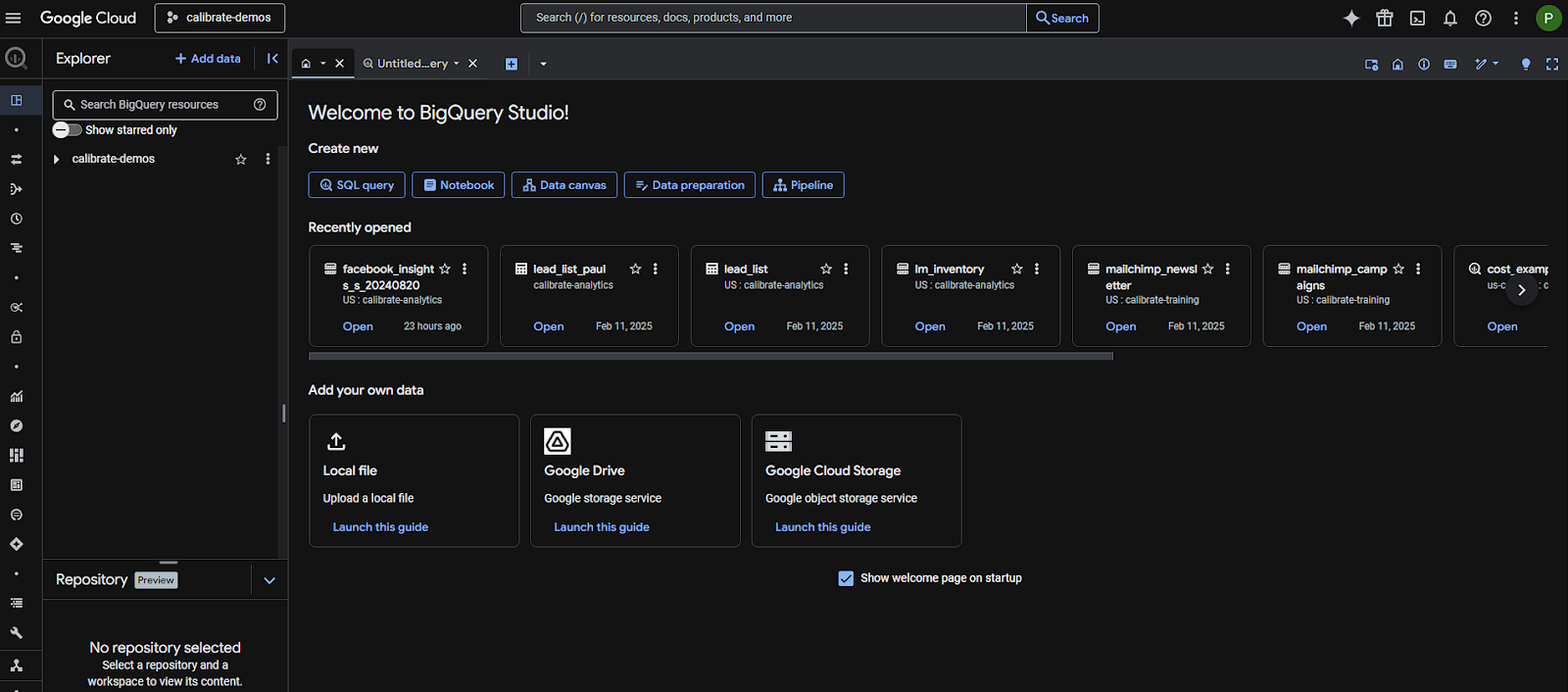1568x692 pixels.
Task: Click the Explorer panel resize handle
Action: tap(284, 414)
